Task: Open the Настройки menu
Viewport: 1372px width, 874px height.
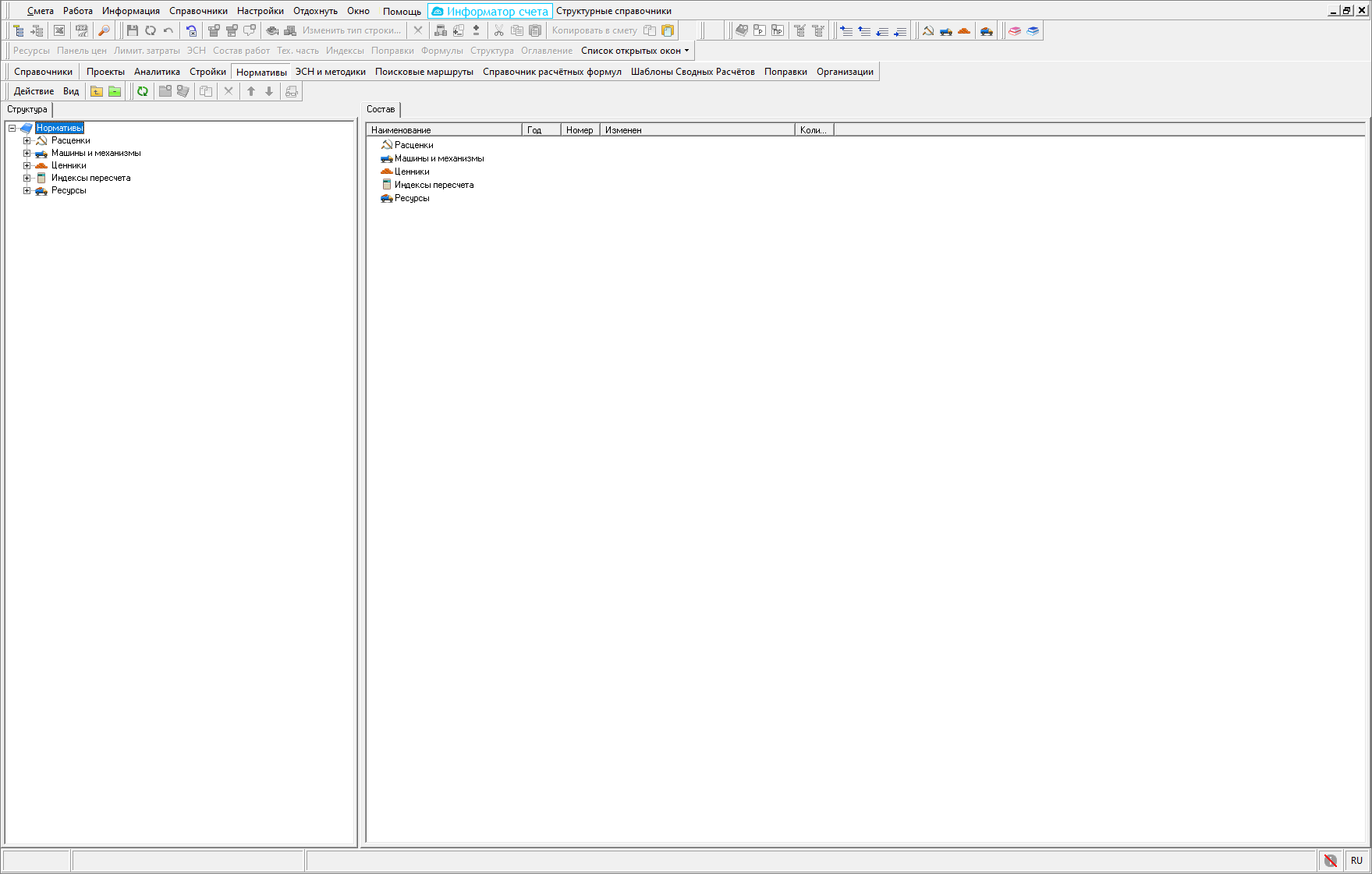Action: pyautogui.click(x=260, y=11)
